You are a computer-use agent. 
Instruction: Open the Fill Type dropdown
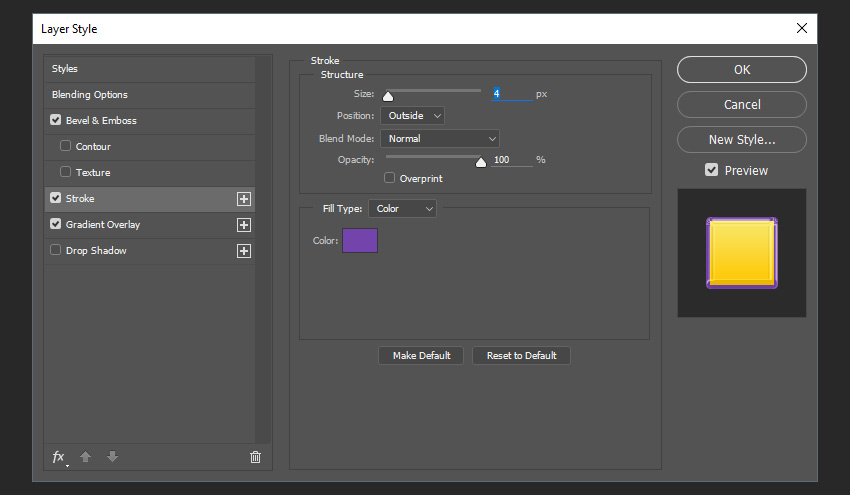pyautogui.click(x=402, y=209)
